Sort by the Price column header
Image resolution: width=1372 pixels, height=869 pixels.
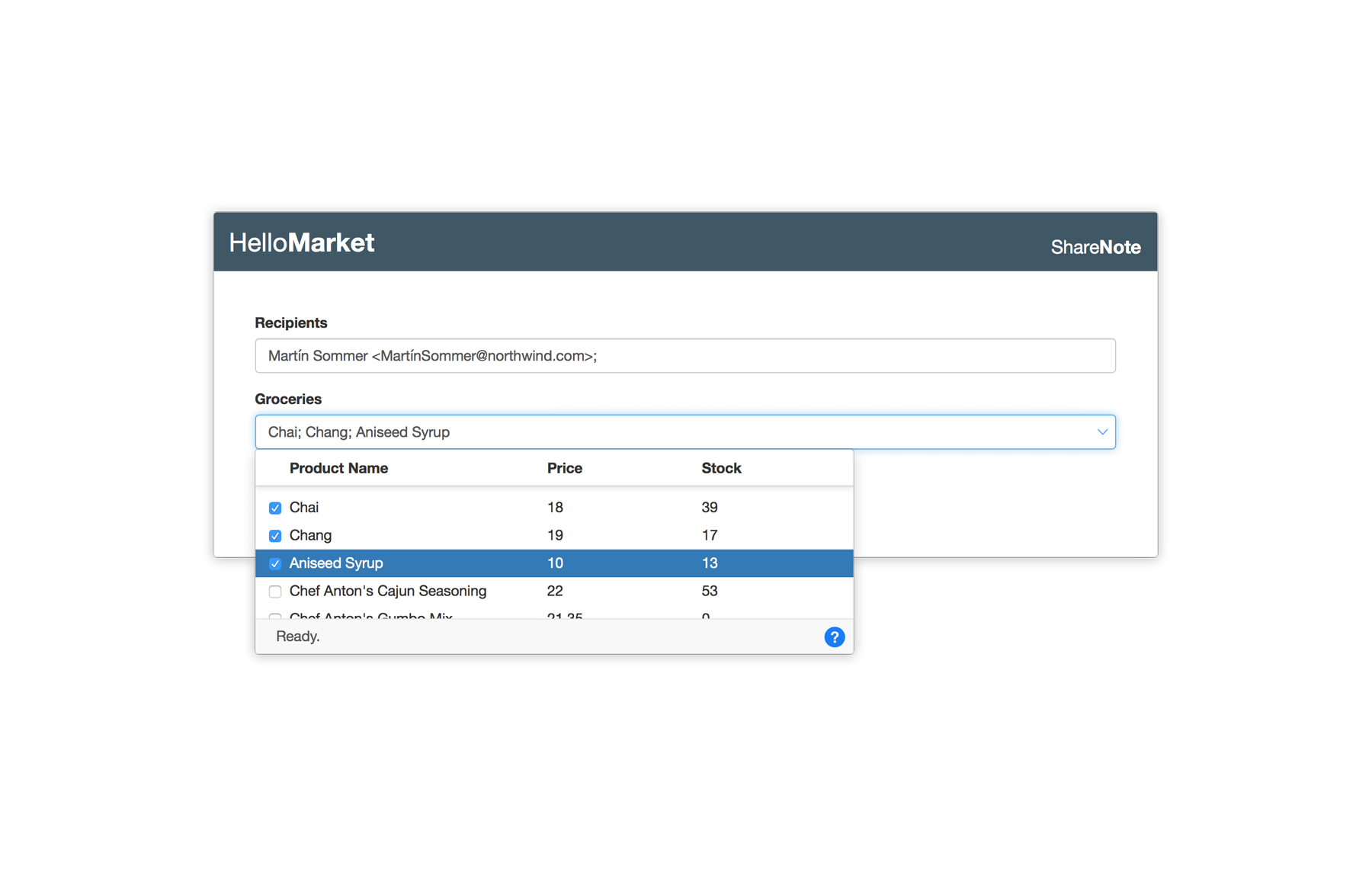click(x=564, y=468)
